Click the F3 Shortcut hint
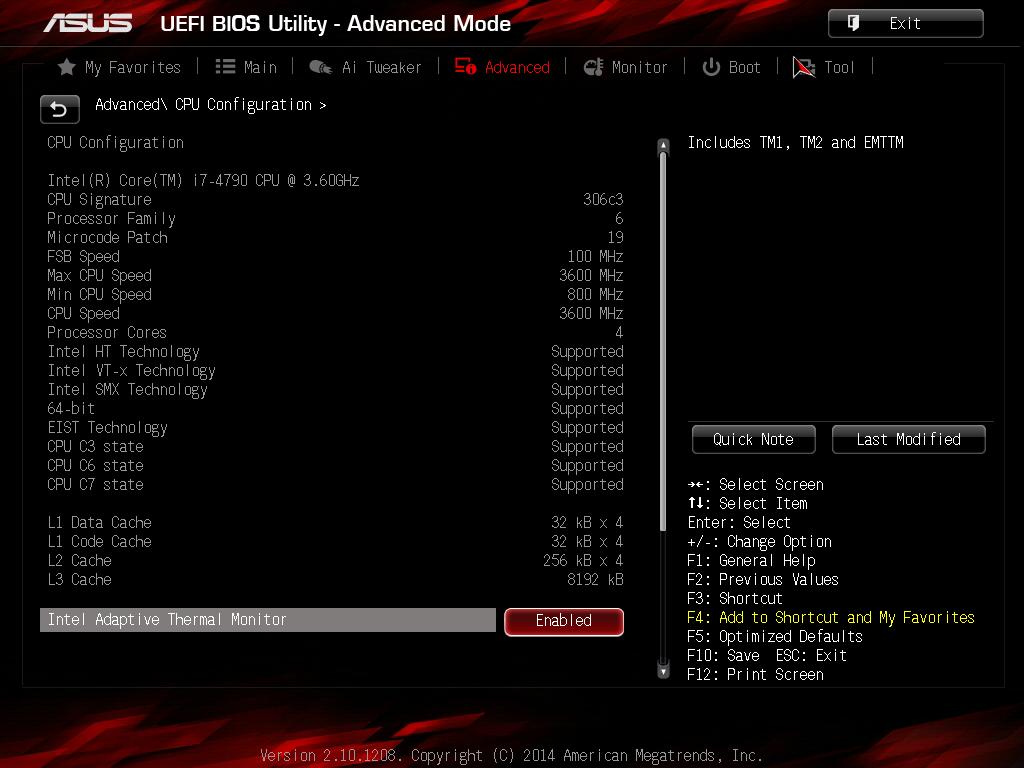1024x768 pixels. click(x=735, y=598)
